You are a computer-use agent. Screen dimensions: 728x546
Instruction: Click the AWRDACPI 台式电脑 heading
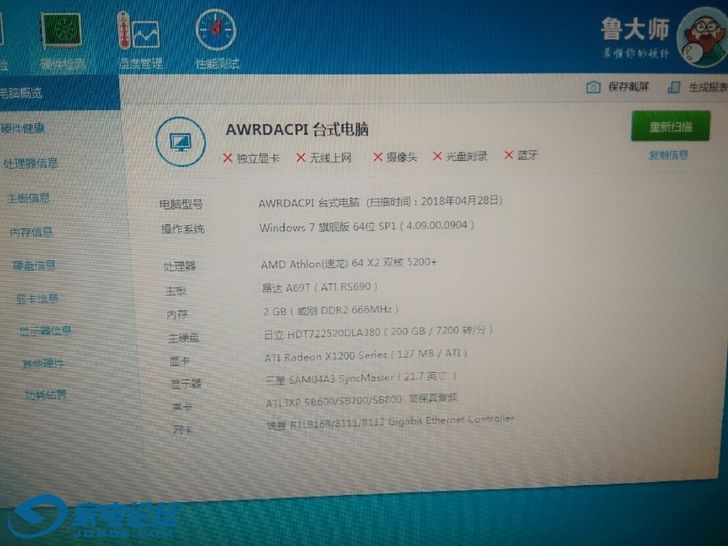tap(297, 129)
